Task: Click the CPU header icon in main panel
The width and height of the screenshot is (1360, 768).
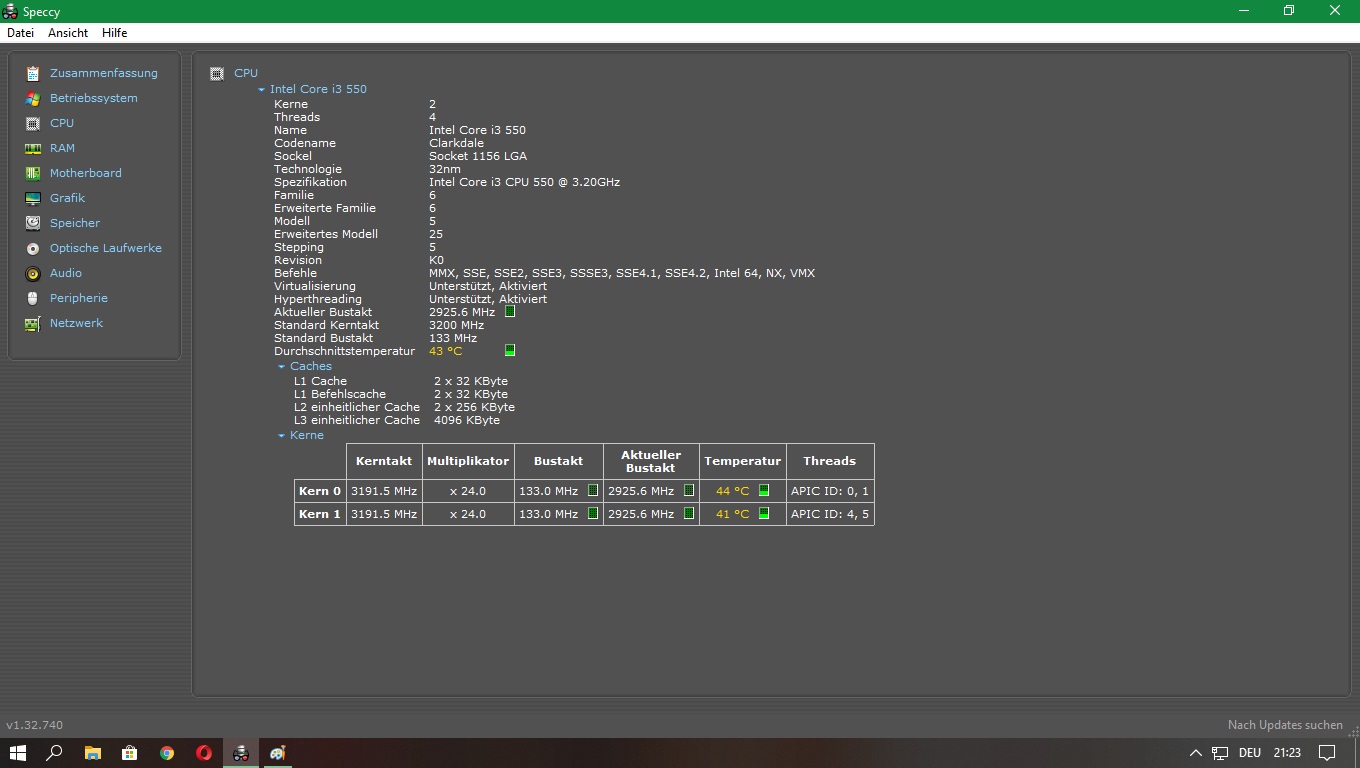Action: click(217, 73)
